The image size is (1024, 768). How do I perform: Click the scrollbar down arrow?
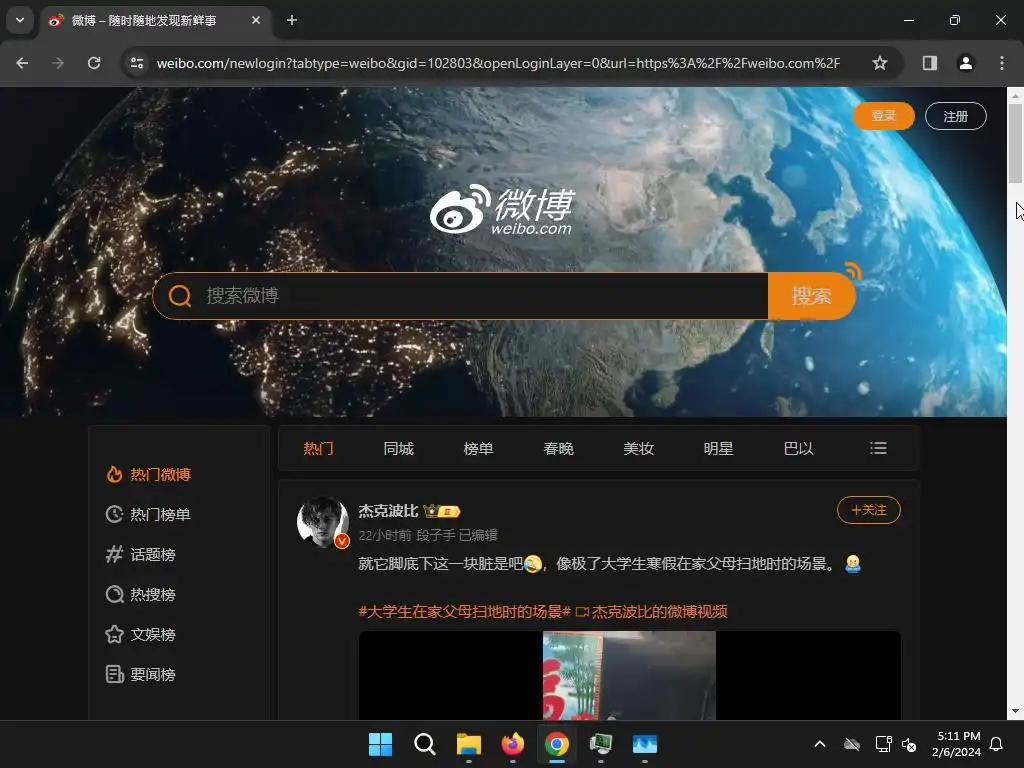(x=1015, y=712)
